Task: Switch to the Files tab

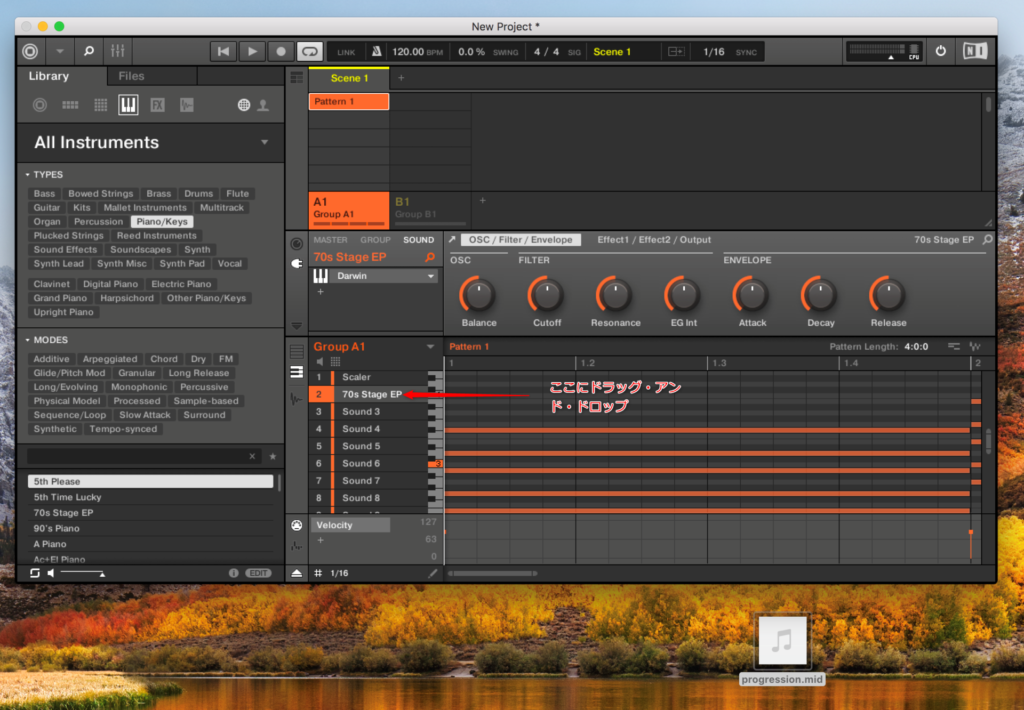Action: tap(131, 76)
